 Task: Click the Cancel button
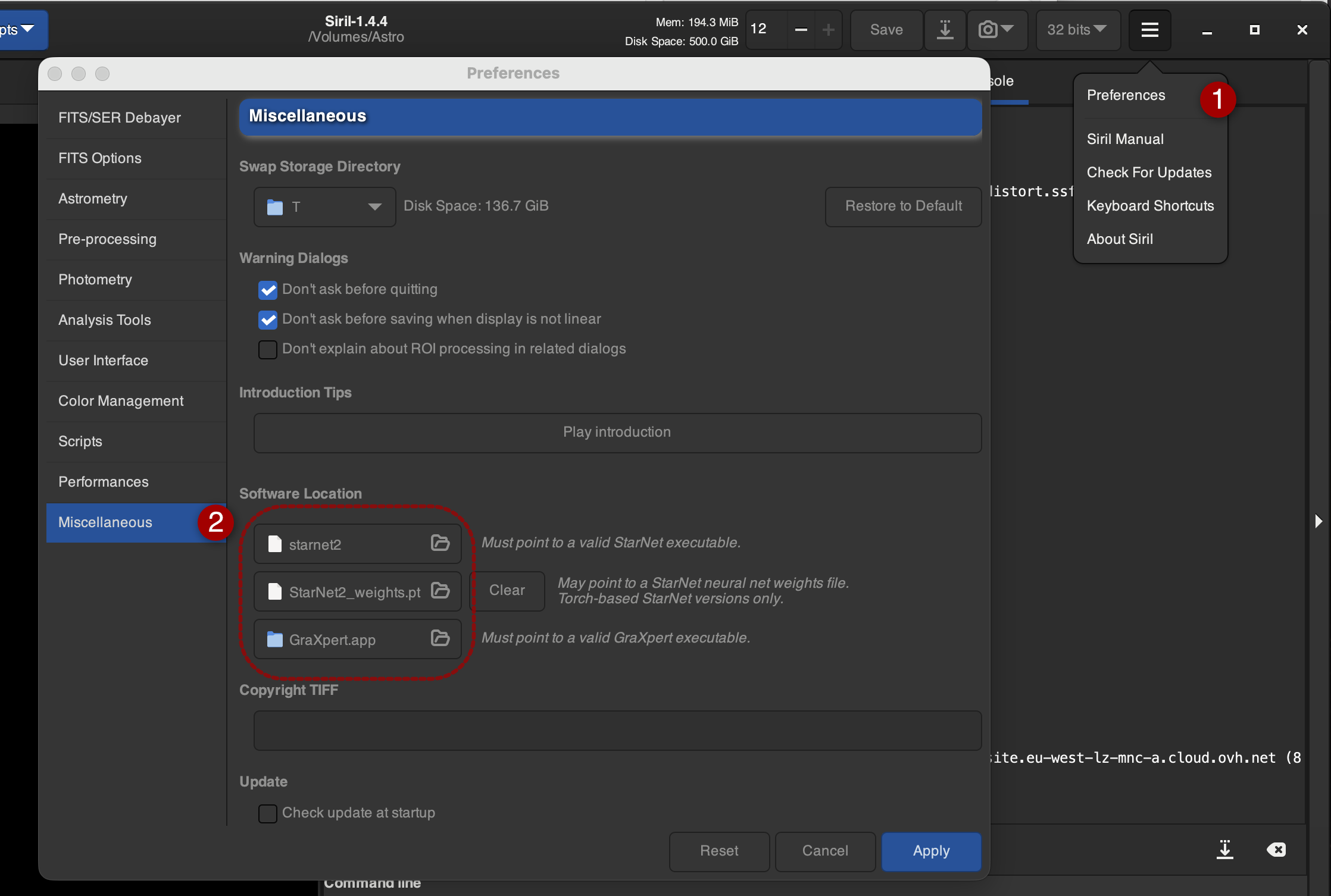click(825, 851)
